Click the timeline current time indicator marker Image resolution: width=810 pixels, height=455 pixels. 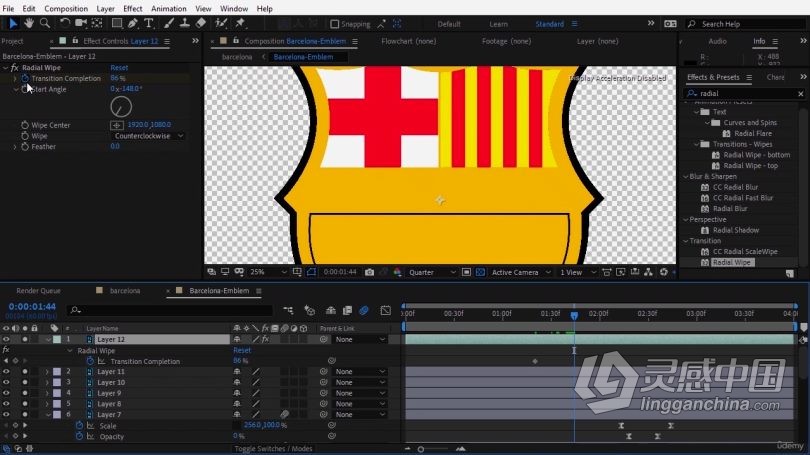(574, 315)
